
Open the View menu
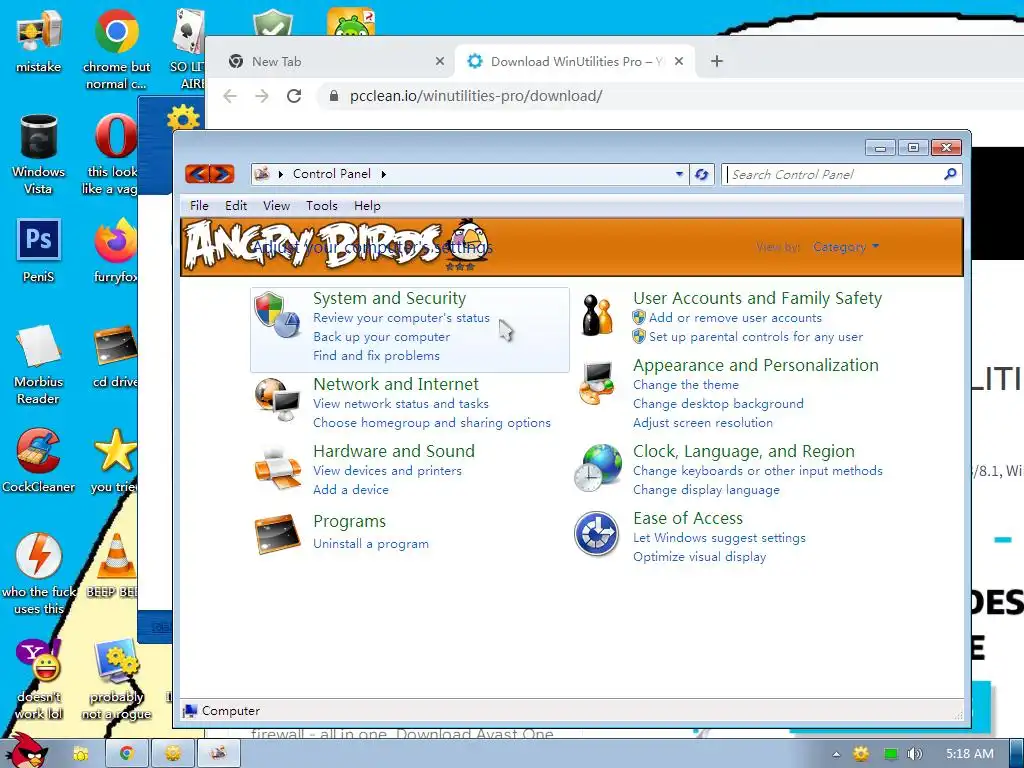[x=276, y=206]
